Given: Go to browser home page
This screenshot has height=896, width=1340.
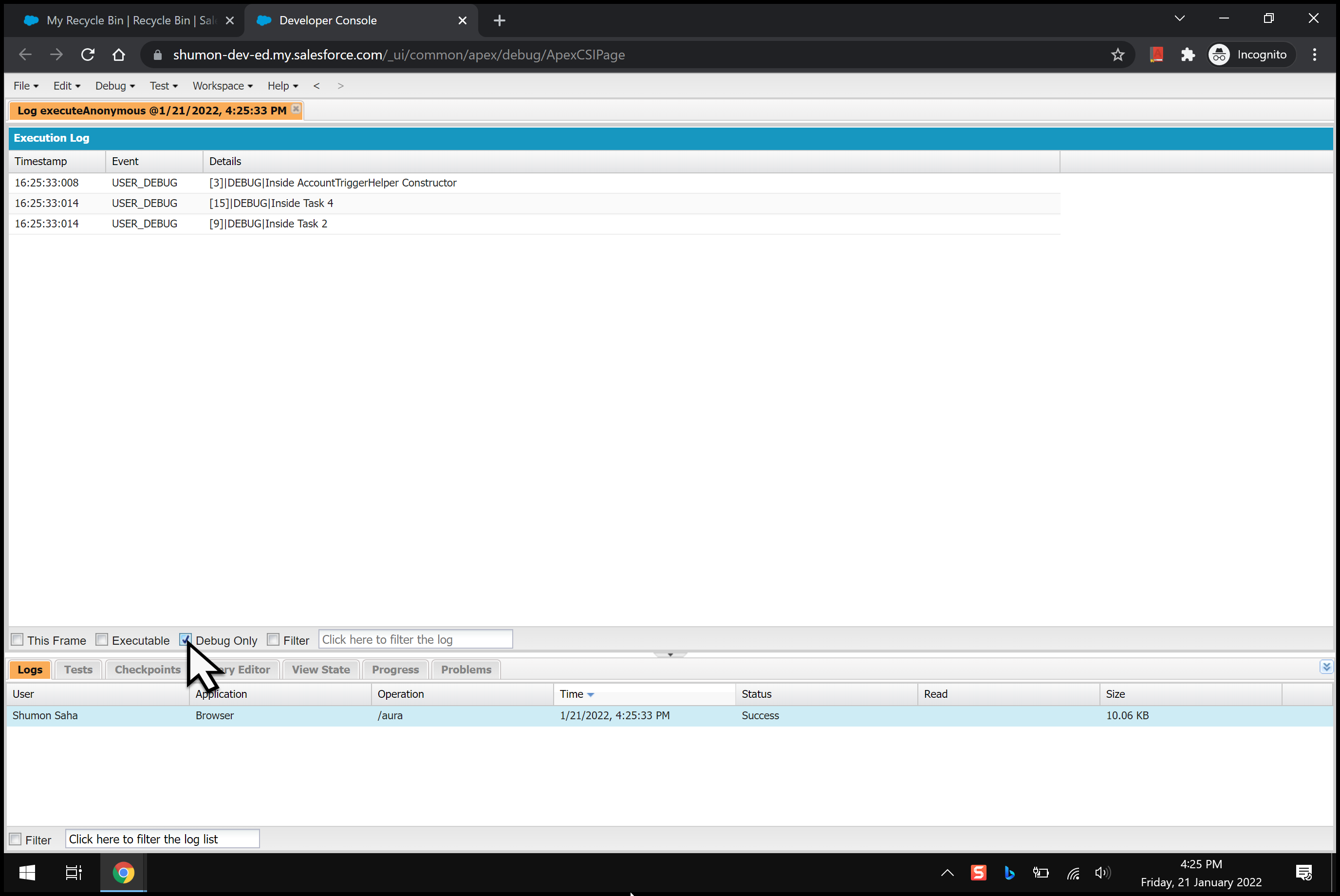Looking at the screenshot, I should pos(119,55).
